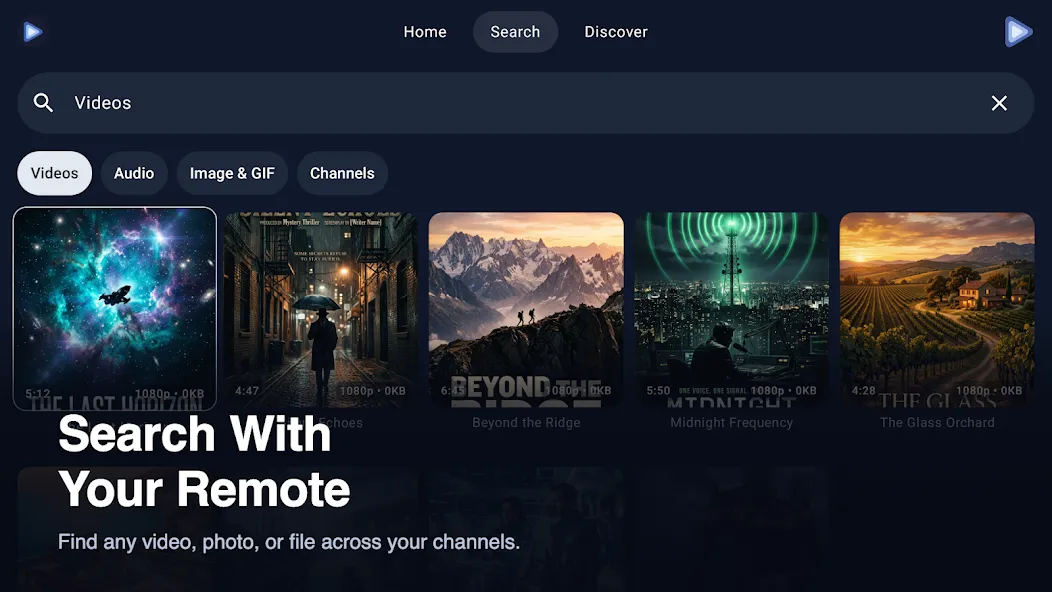
Task: Click the 4:28 duration label
Action: [863, 391]
